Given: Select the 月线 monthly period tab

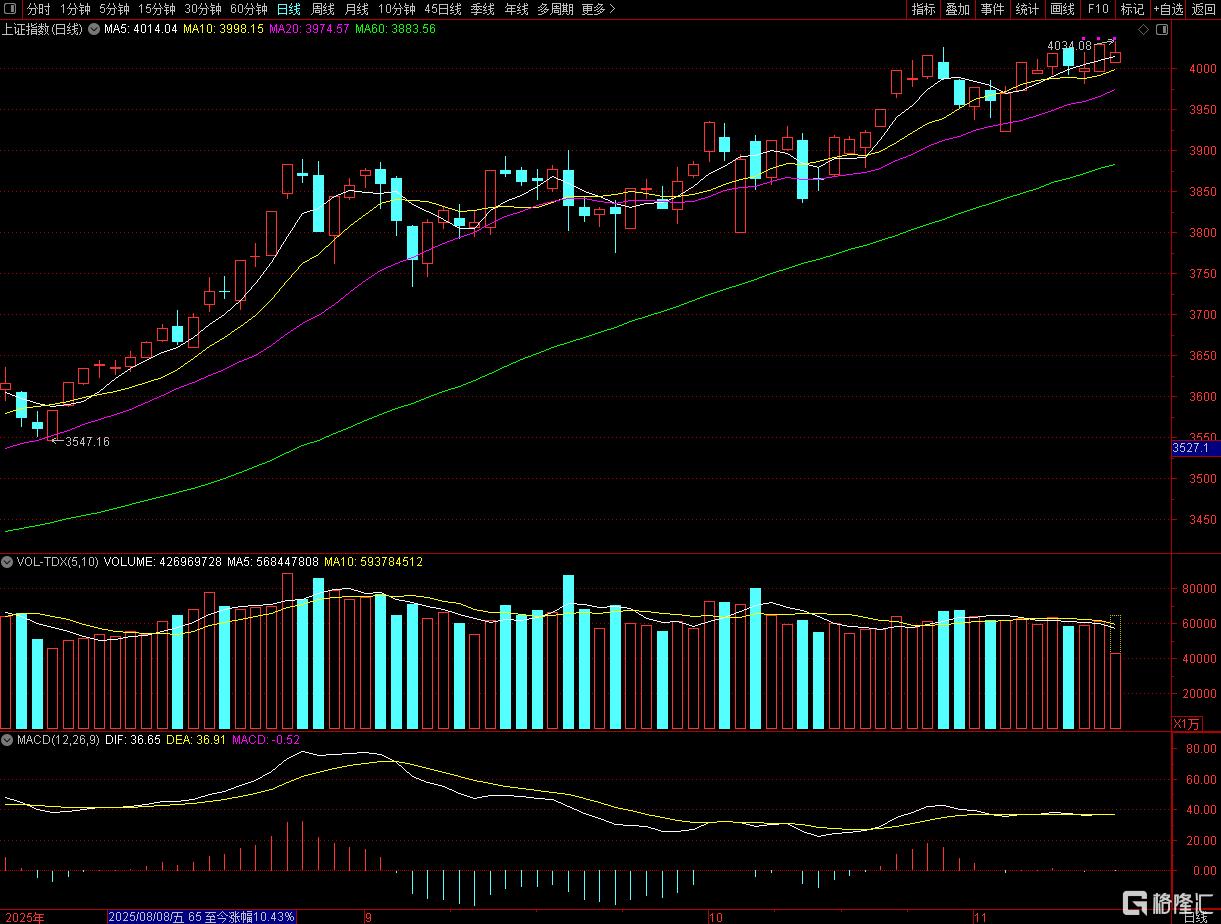Looking at the screenshot, I should [x=356, y=9].
